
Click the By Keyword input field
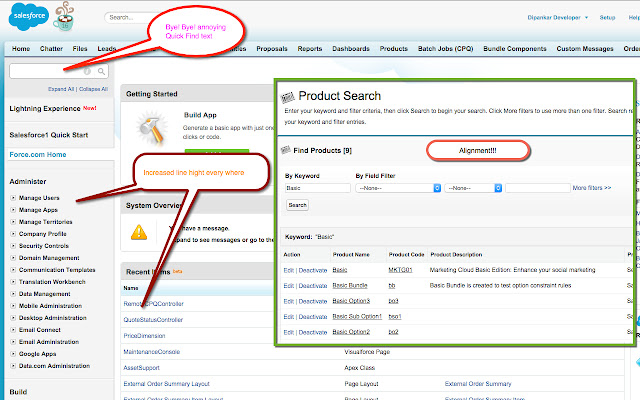pos(318,188)
